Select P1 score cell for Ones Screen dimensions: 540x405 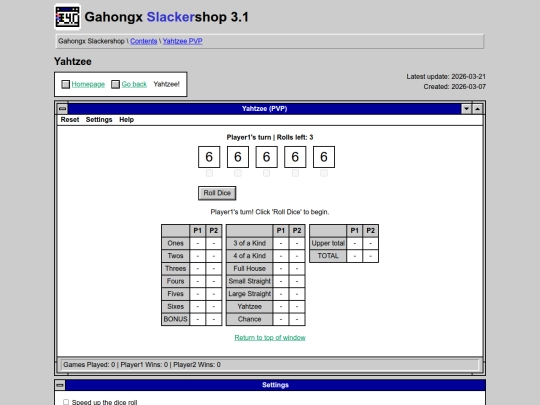tap(198, 243)
